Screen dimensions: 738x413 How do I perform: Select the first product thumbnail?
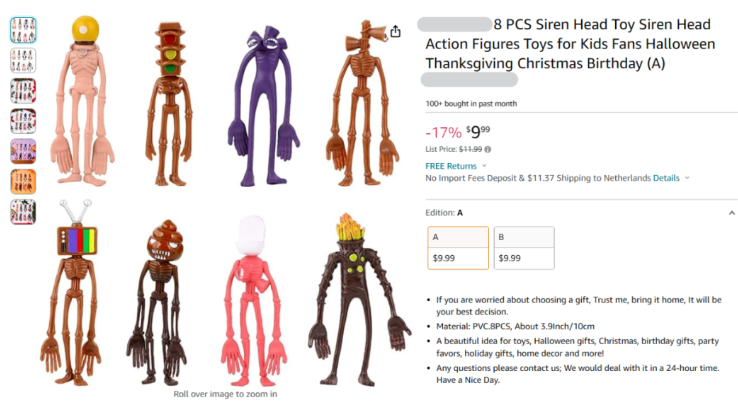click(x=23, y=30)
